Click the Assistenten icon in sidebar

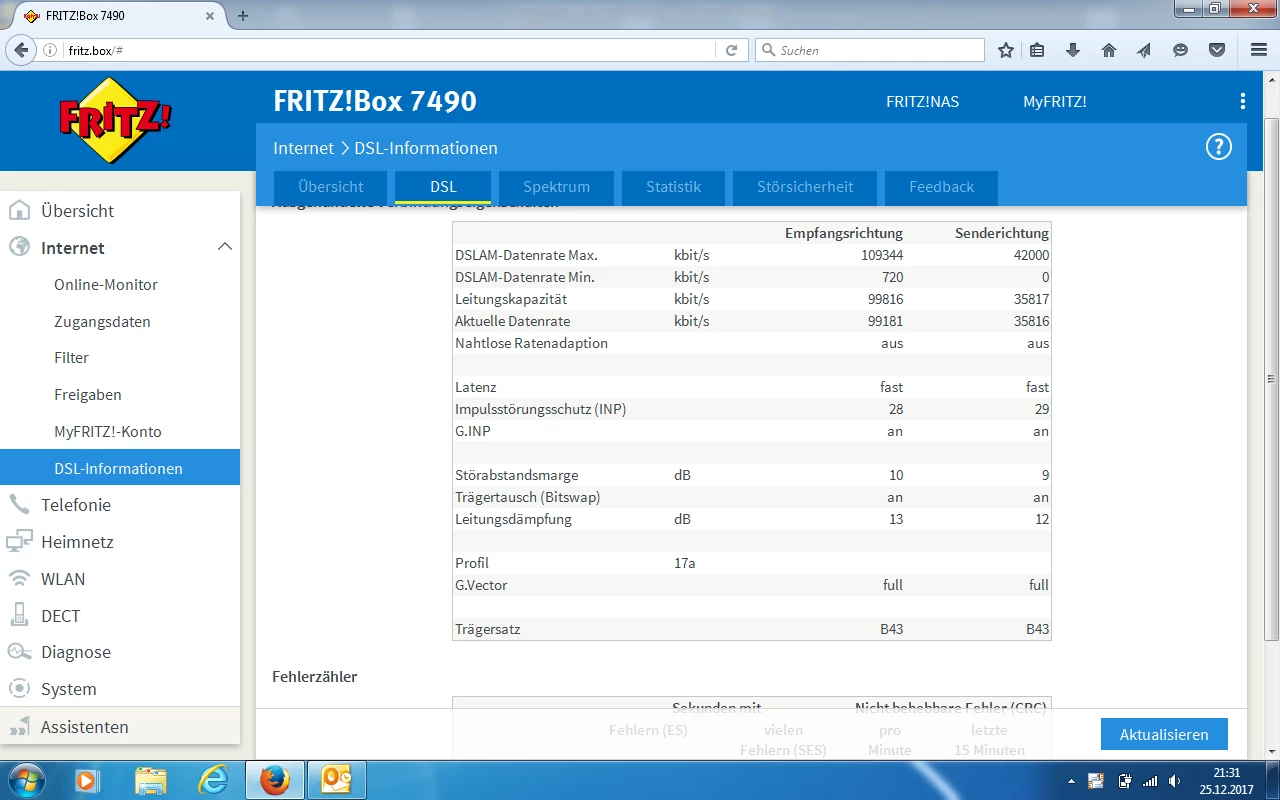pos(19,727)
